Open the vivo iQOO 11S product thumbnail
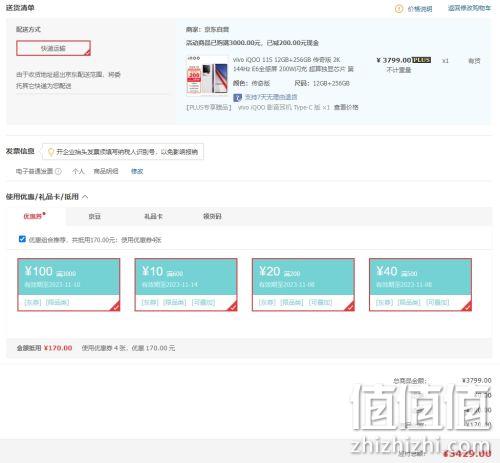 207,76
